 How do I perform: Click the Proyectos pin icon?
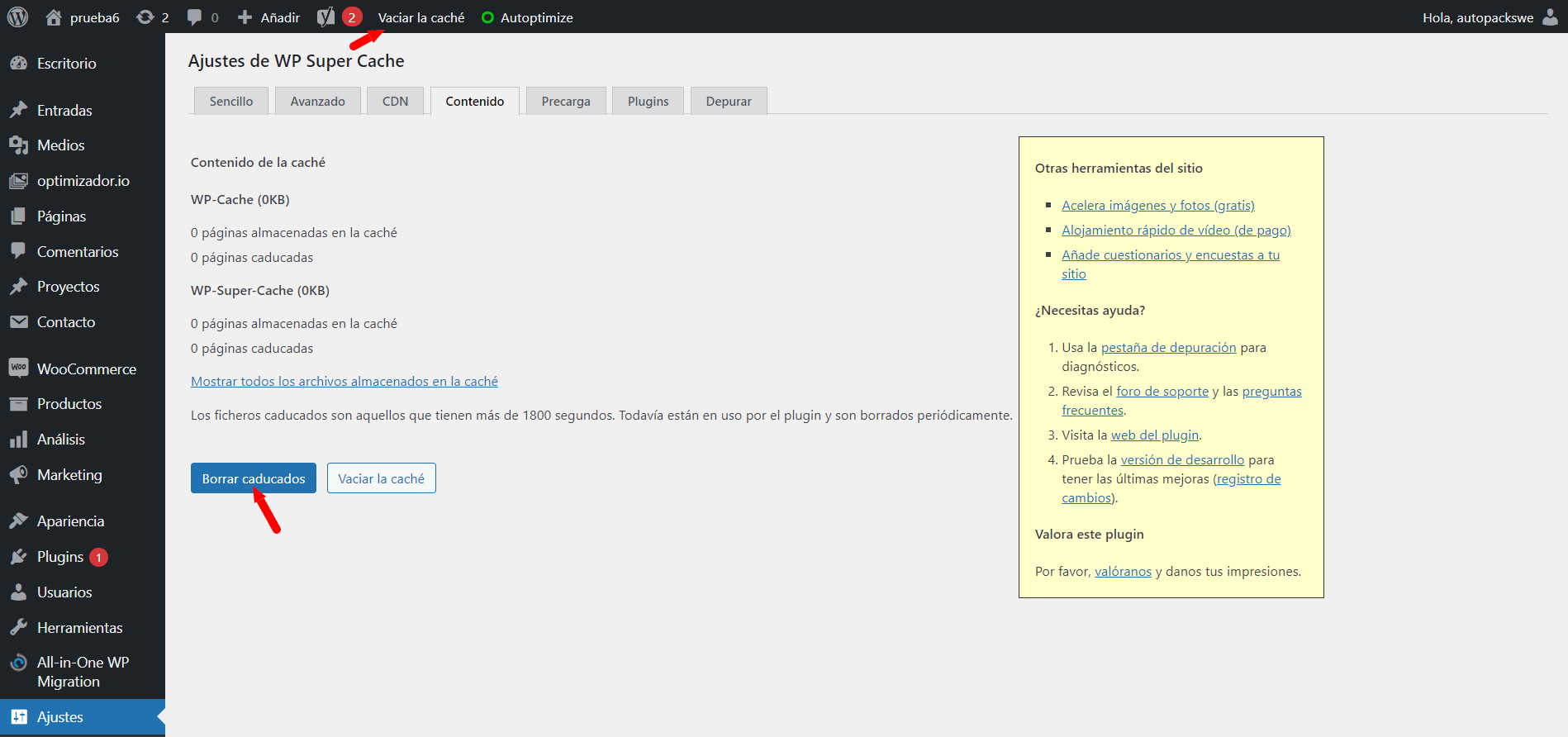(19, 287)
